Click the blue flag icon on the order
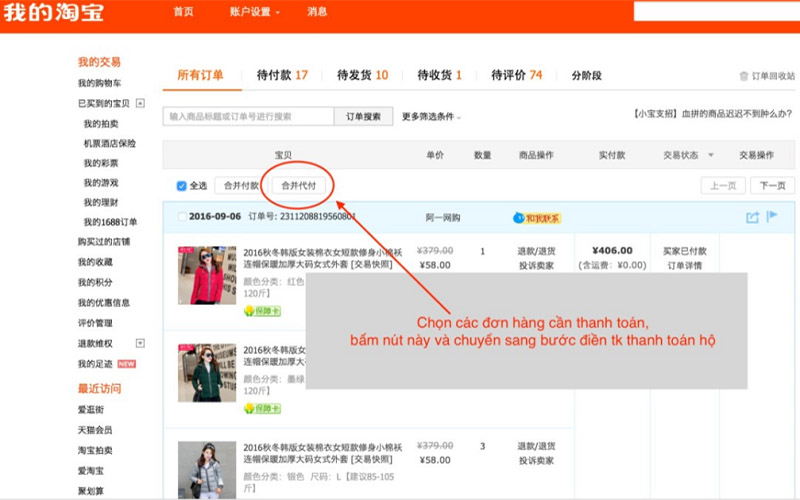 (x=772, y=217)
